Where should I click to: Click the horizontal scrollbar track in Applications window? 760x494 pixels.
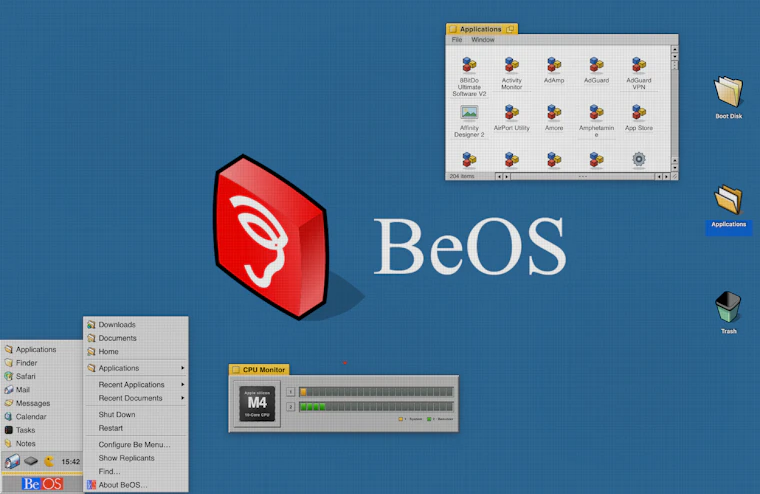tap(583, 176)
